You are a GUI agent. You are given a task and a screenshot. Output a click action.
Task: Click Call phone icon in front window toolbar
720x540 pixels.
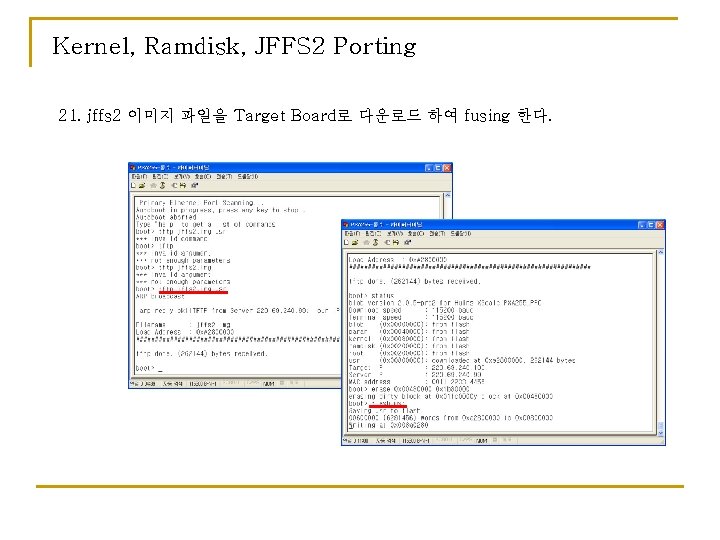[367, 242]
